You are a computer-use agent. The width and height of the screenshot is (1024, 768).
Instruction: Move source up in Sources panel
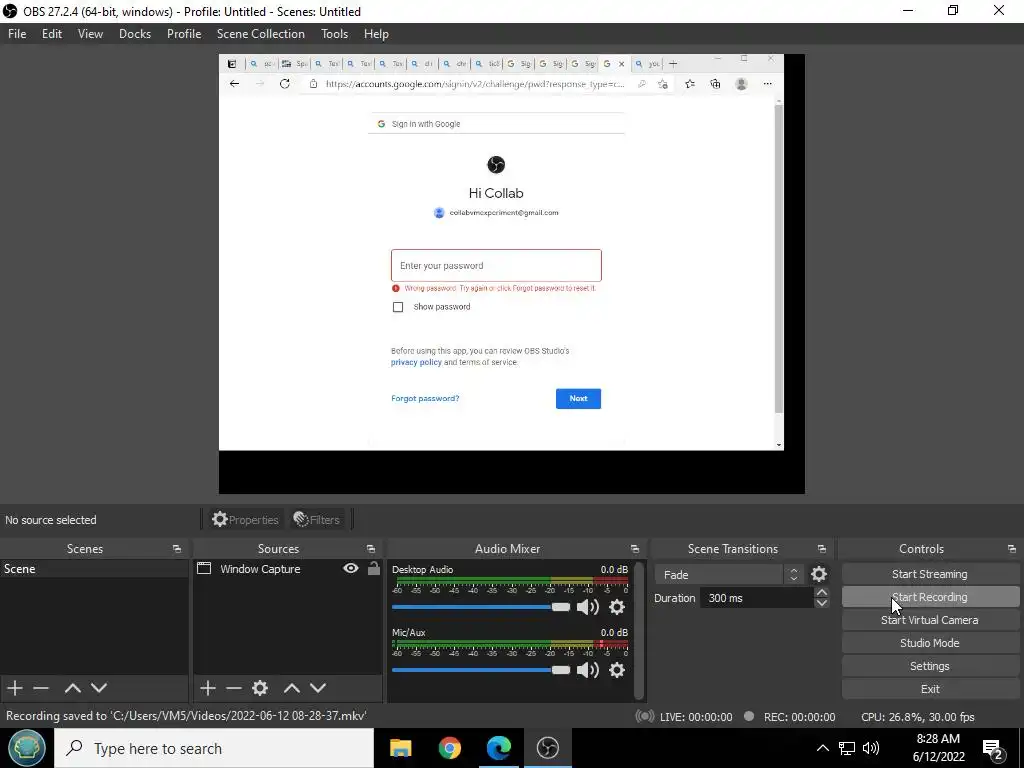[x=291, y=688]
